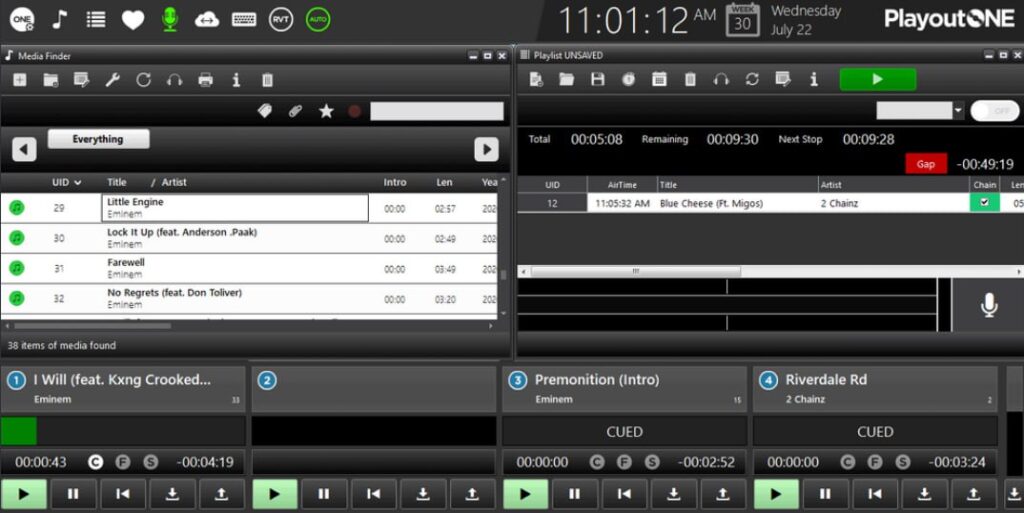Viewport: 1024px width, 513px height.
Task: Open the dropdown next to the OFF switch
Action: pos(958,111)
